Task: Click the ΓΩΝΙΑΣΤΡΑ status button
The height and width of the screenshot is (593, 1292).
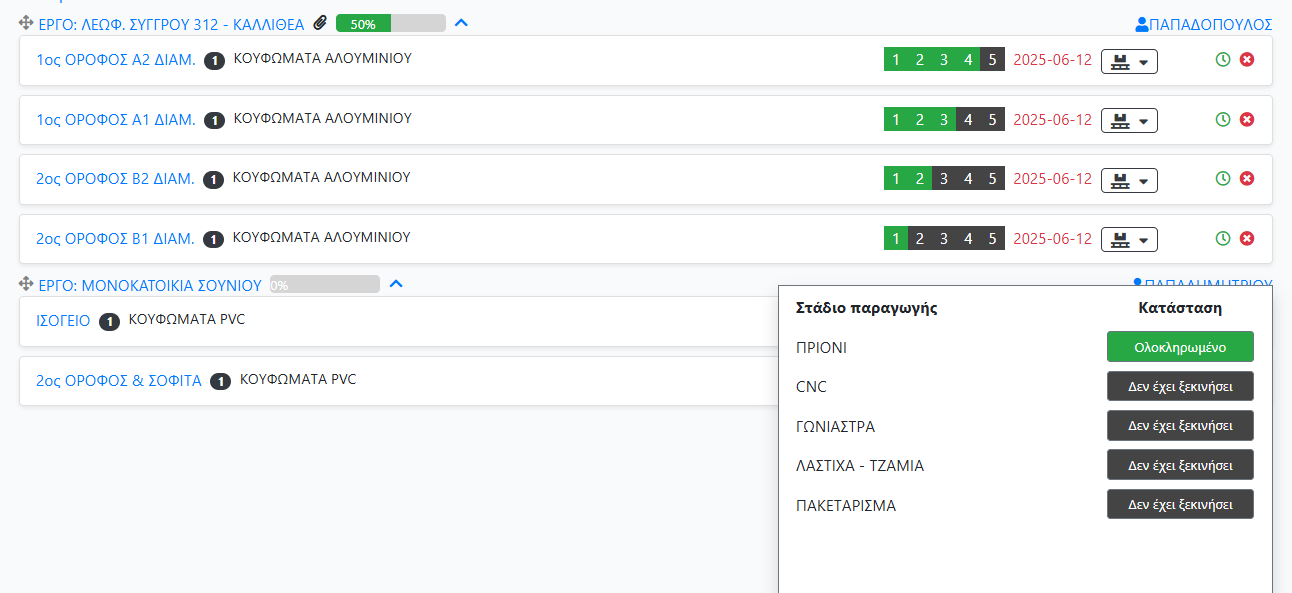Action: click(x=1179, y=425)
